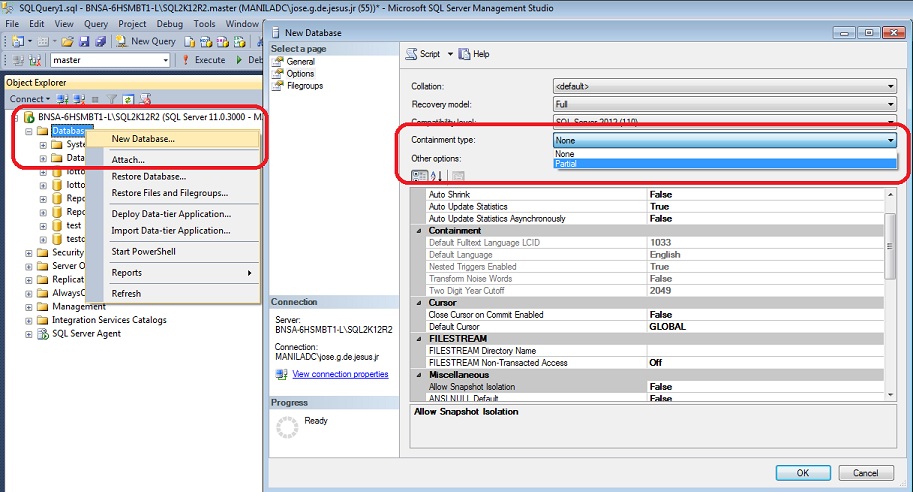Click the Database Engine Query icon
This screenshot has height=492, width=913.
coord(189,41)
